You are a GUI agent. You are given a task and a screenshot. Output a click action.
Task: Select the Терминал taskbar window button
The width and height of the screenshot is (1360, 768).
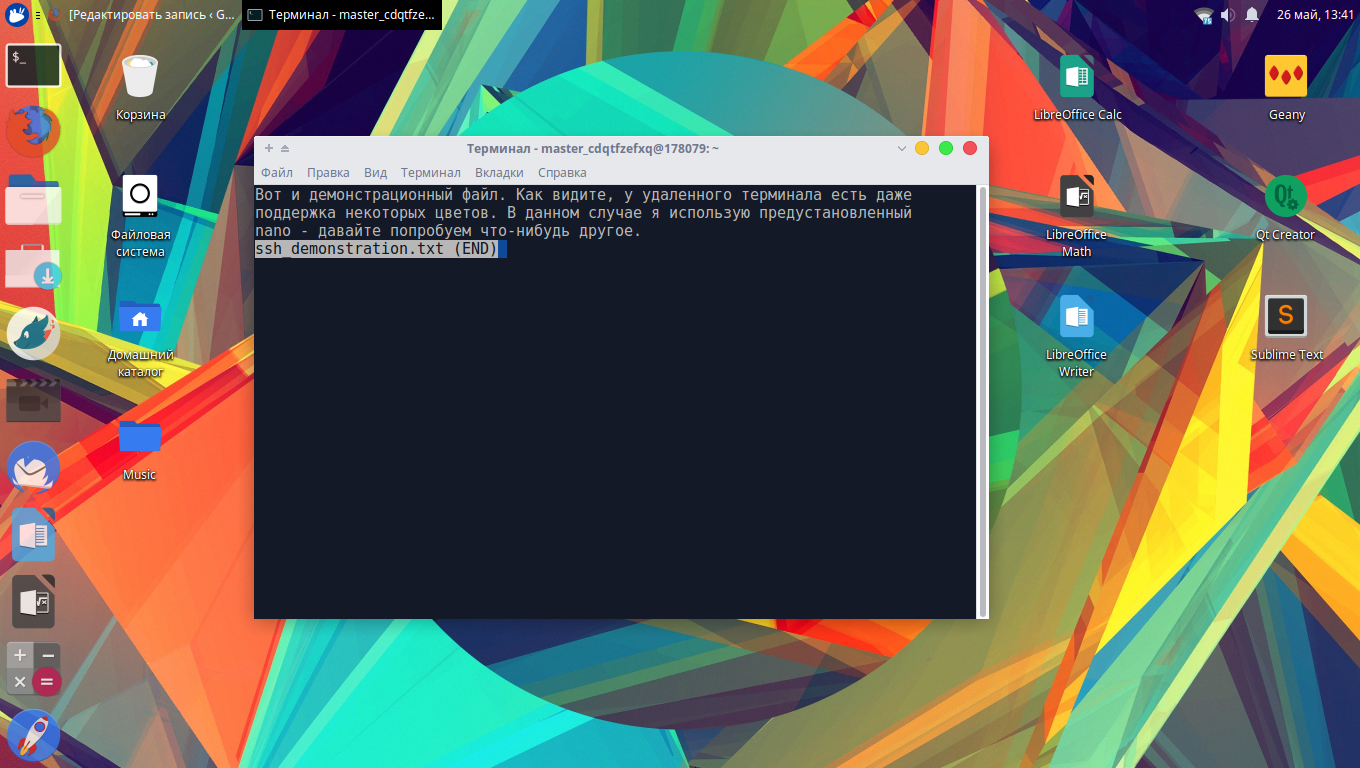pyautogui.click(x=342, y=15)
